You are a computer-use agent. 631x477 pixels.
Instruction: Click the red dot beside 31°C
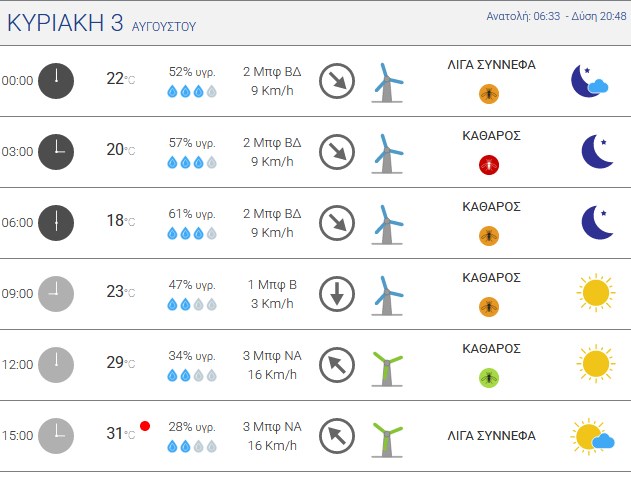point(145,426)
